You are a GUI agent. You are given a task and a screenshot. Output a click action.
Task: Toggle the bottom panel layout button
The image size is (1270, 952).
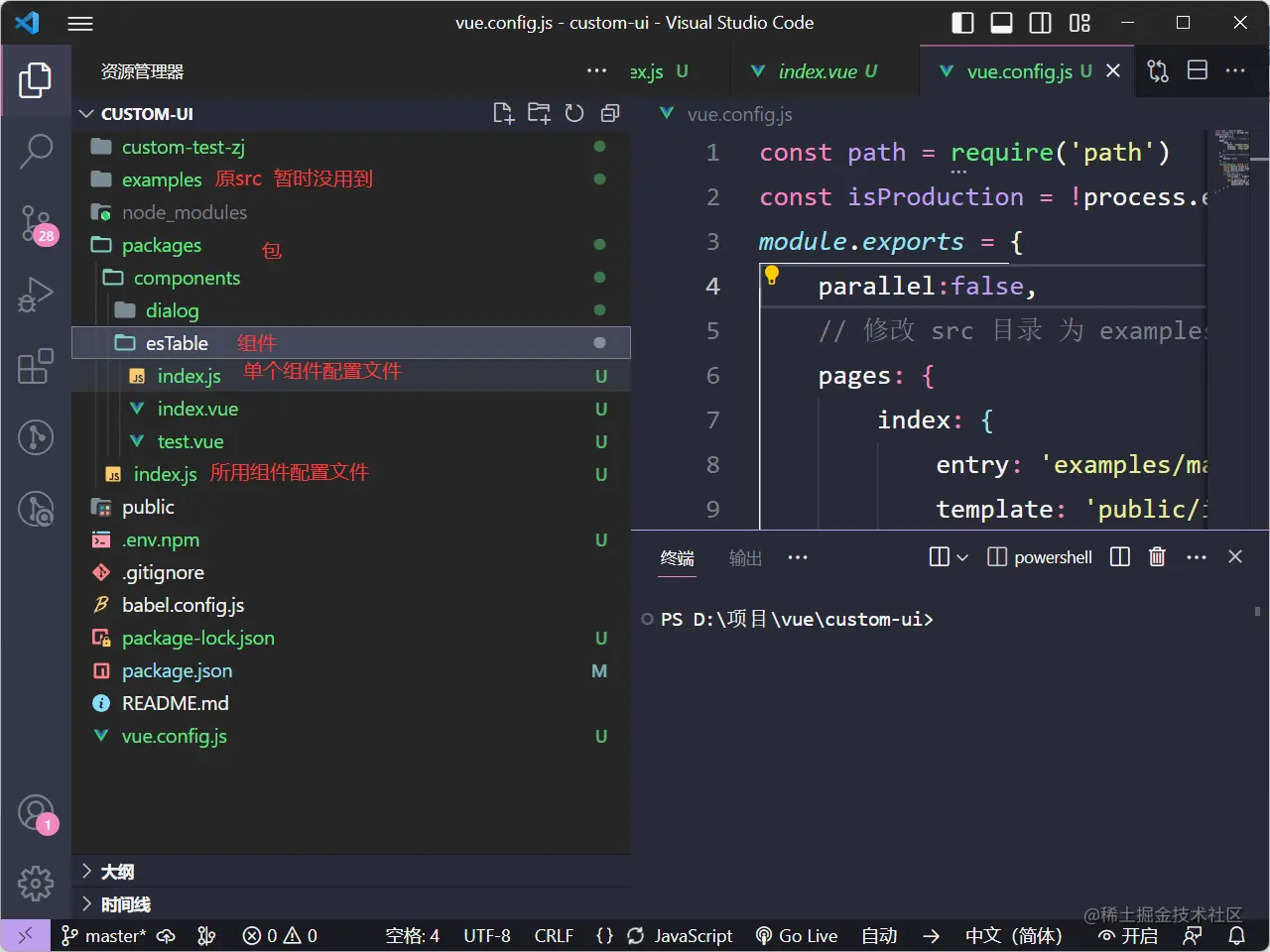pyautogui.click(x=1001, y=23)
